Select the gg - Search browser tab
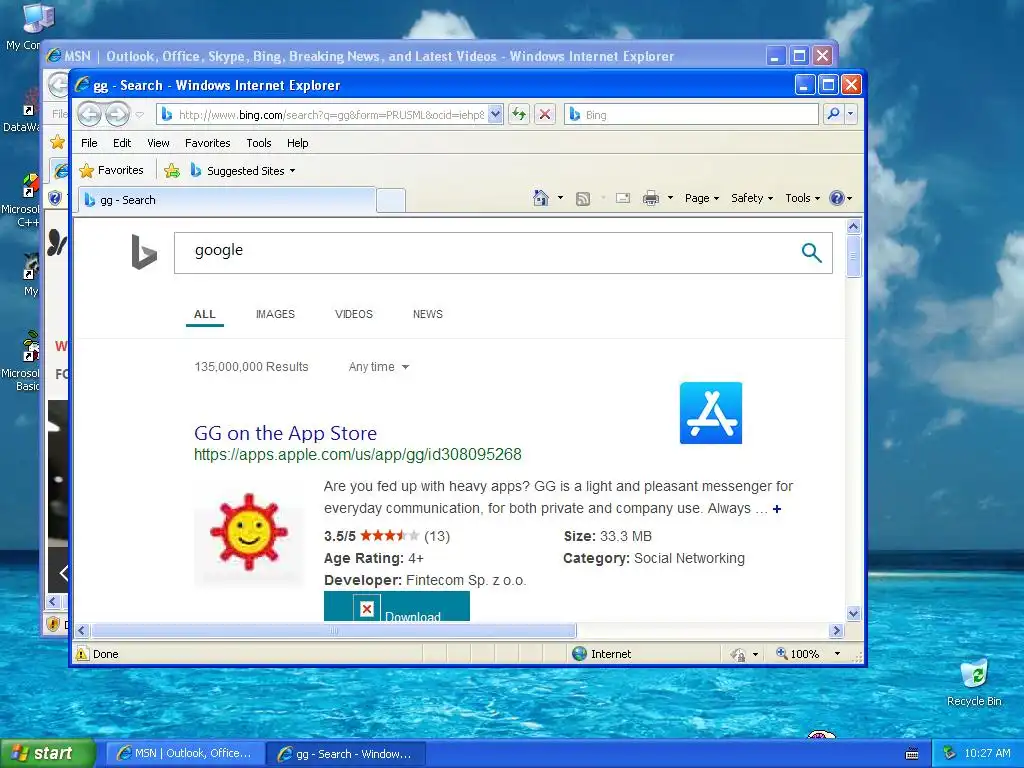 tap(227, 200)
